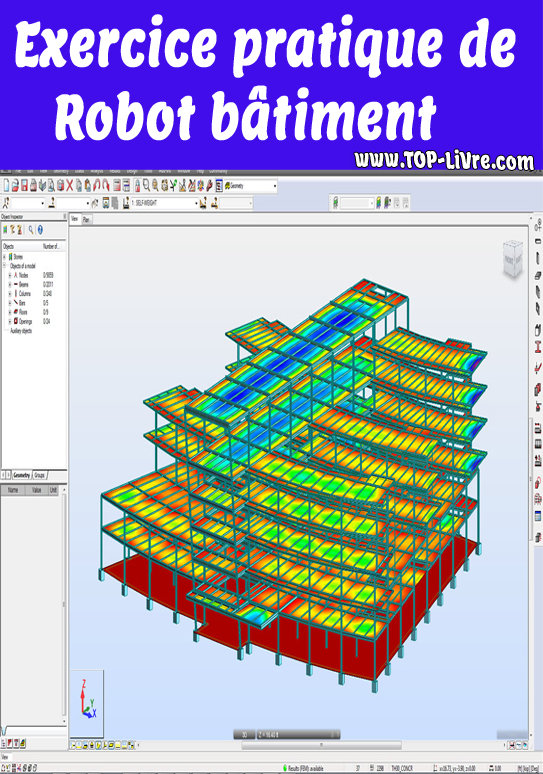Select the Geometry tab in Object Inspector
543x774 pixels.
[21, 475]
